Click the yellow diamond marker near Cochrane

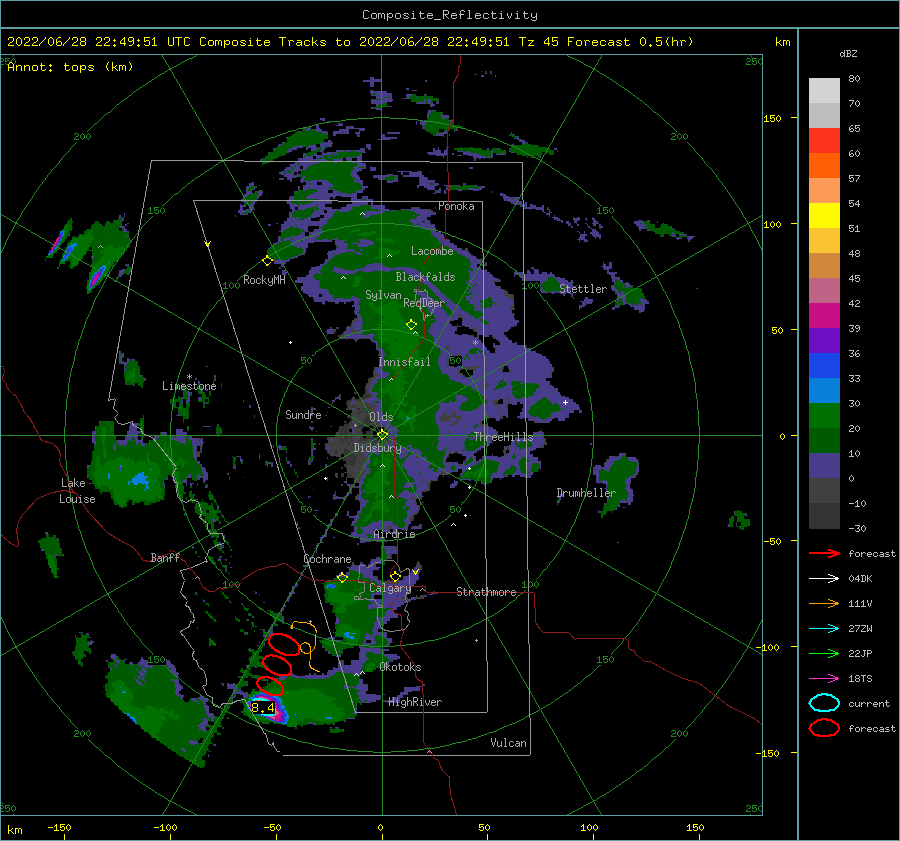[x=342, y=577]
